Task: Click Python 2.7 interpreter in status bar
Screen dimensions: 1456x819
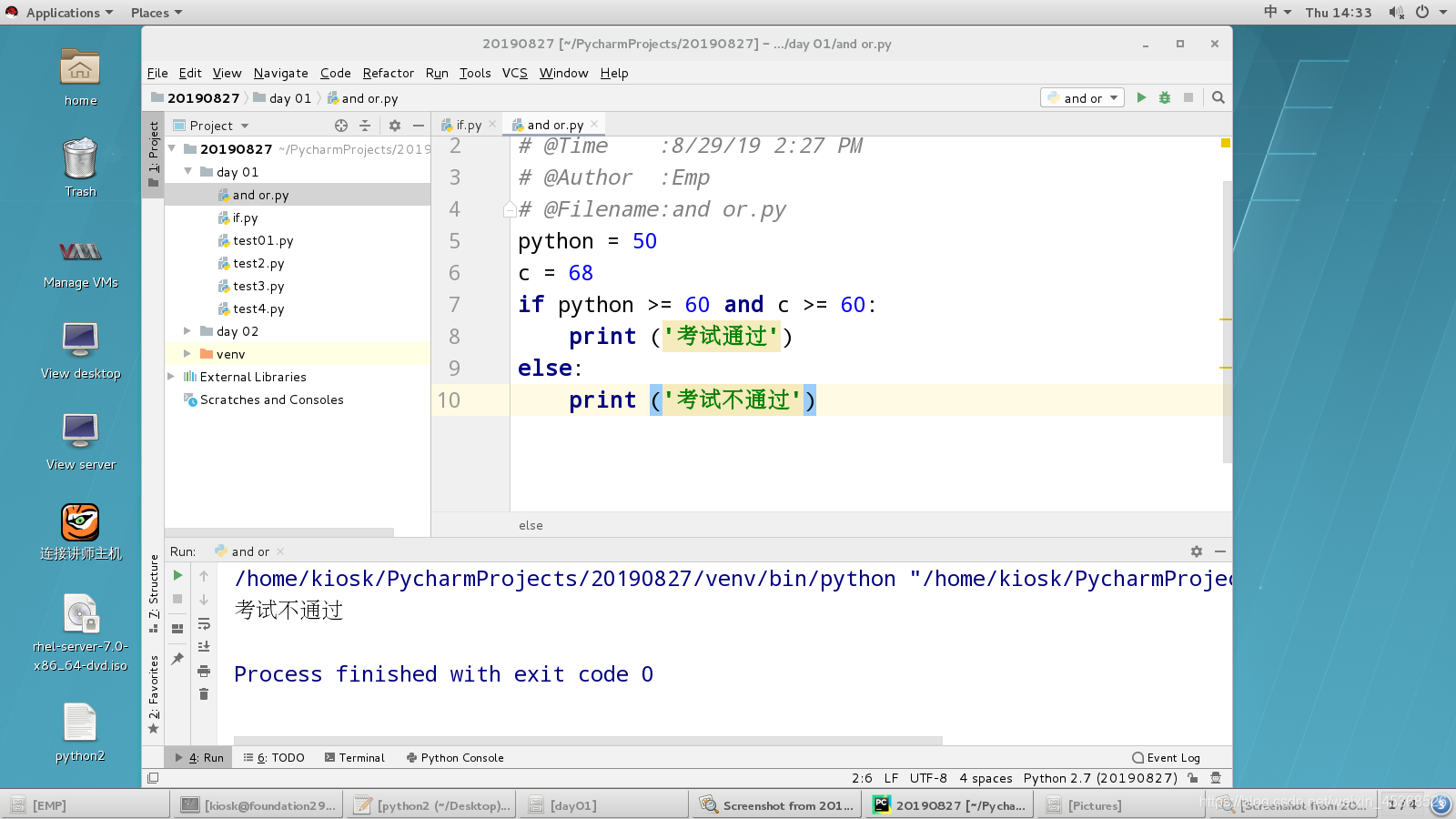Action: tap(1100, 778)
